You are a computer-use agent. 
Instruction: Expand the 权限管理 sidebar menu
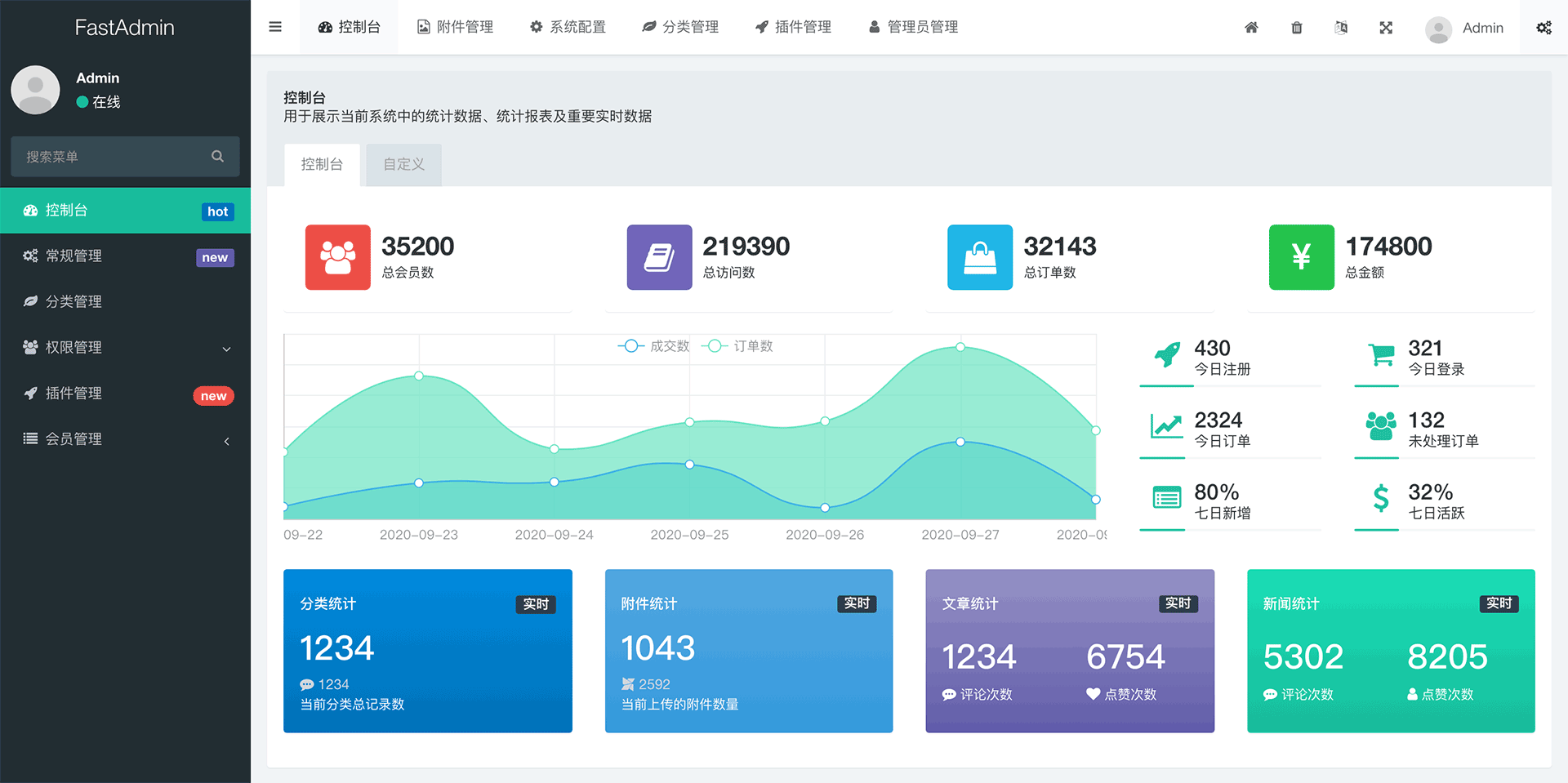tap(125, 348)
